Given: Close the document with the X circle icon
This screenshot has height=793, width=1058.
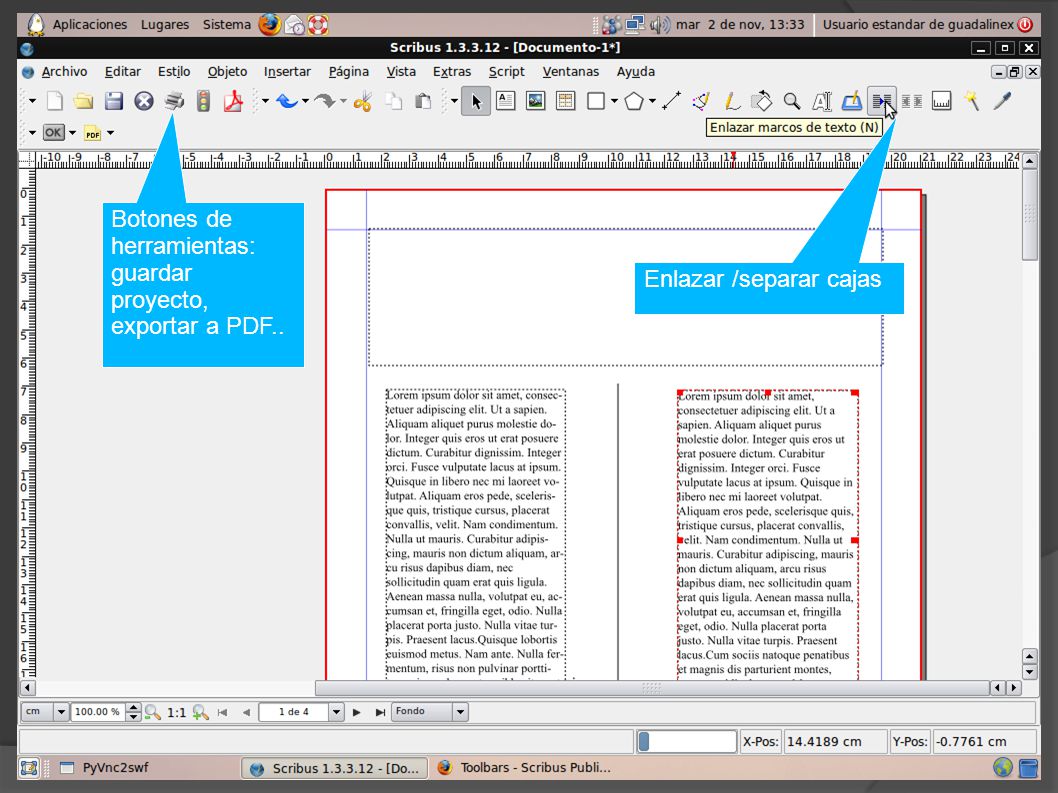Looking at the screenshot, I should click(x=144, y=101).
